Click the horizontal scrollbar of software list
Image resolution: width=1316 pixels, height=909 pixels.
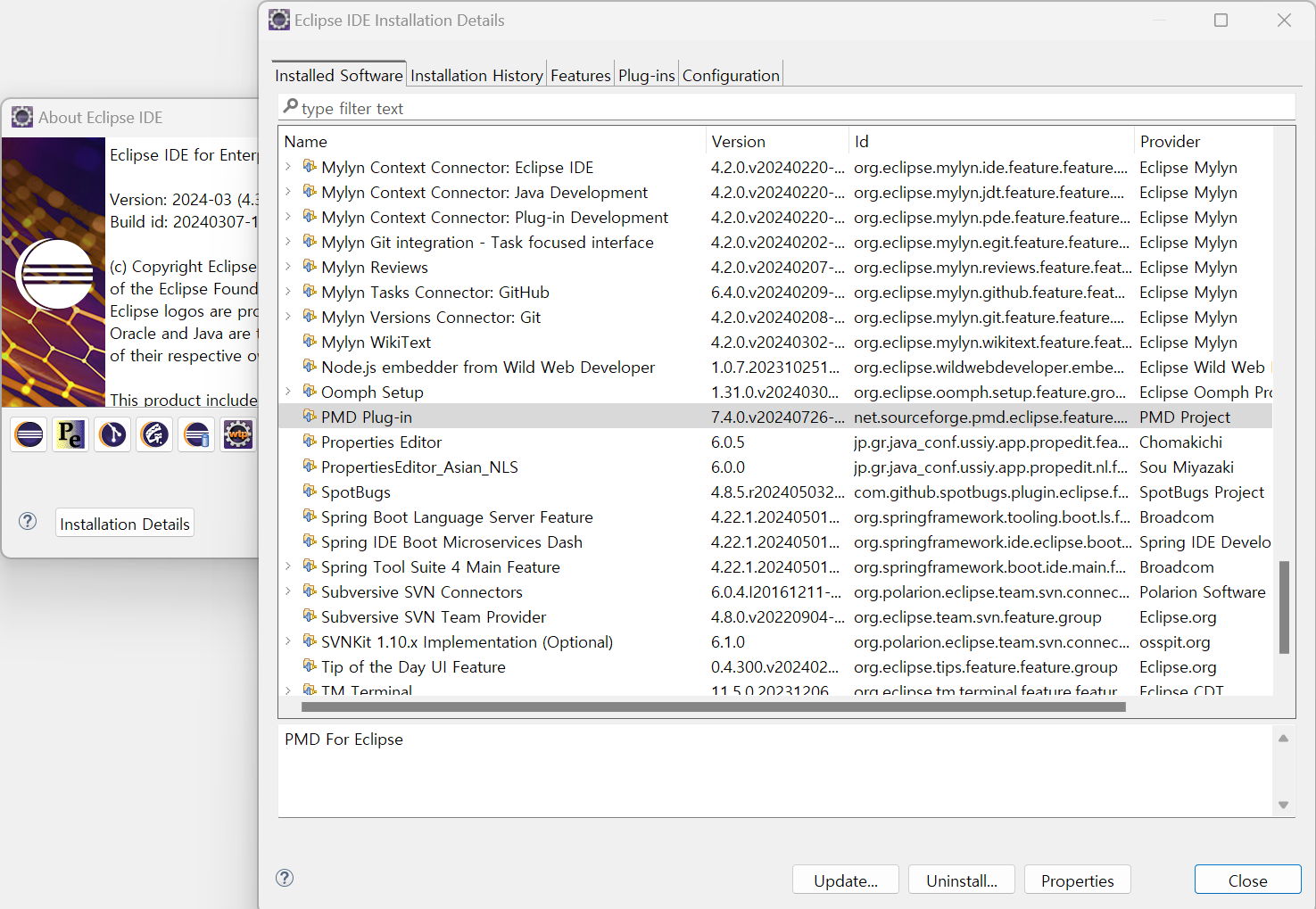click(x=713, y=707)
